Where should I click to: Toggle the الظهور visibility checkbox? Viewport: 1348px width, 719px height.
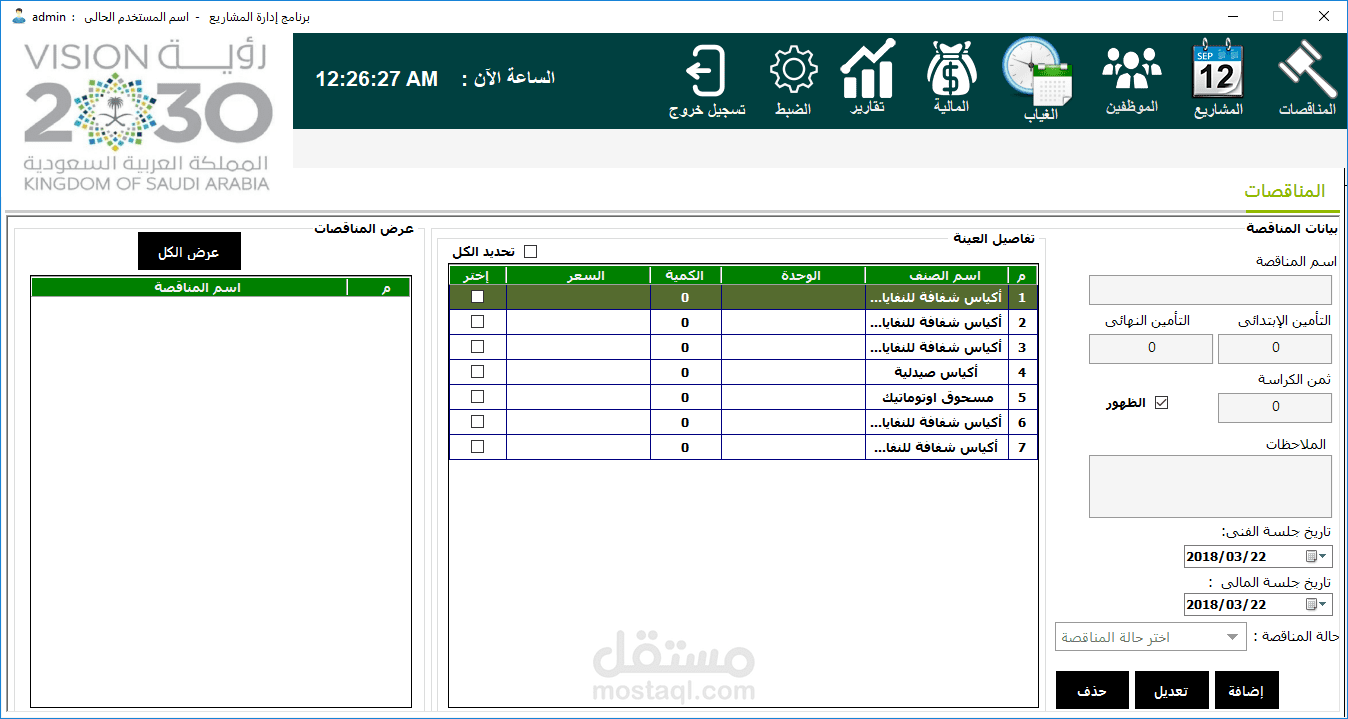(x=1161, y=402)
